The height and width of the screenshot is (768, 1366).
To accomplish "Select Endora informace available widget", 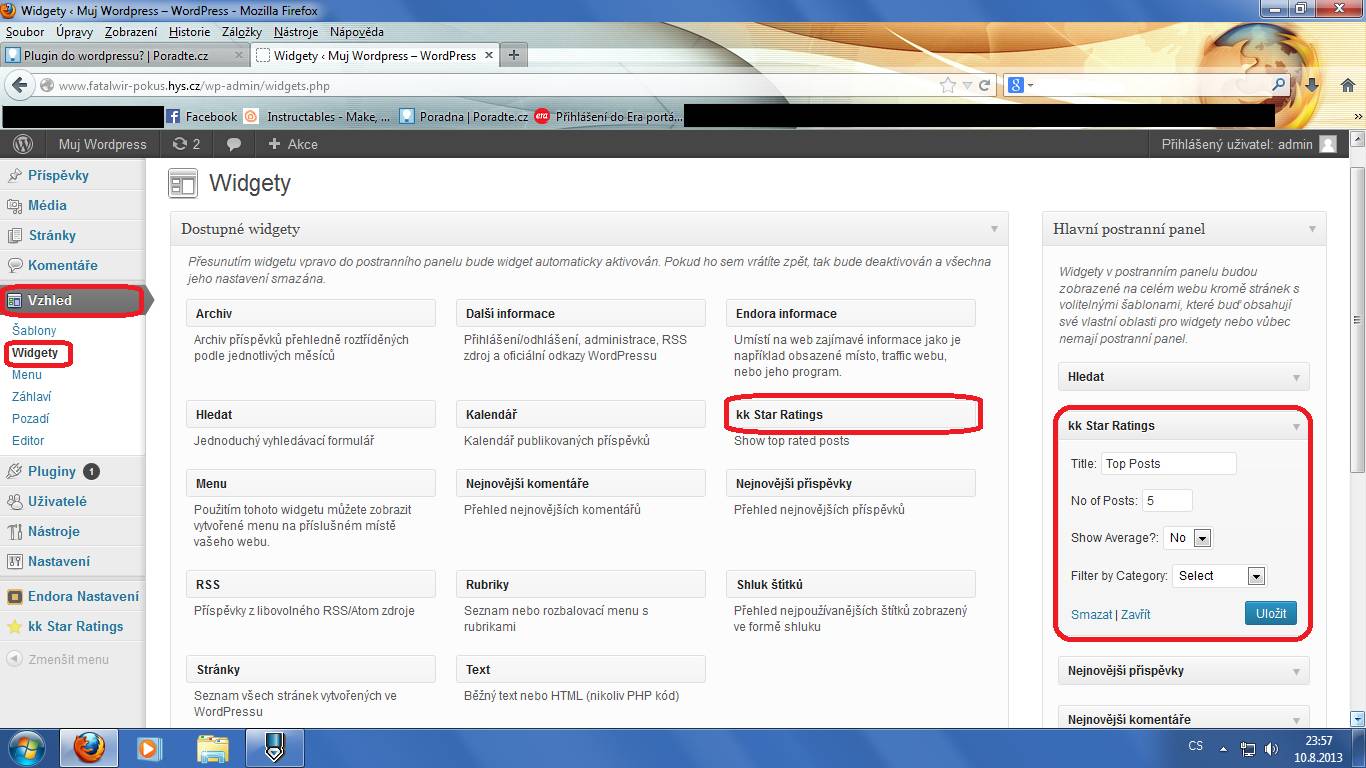I will click(851, 313).
